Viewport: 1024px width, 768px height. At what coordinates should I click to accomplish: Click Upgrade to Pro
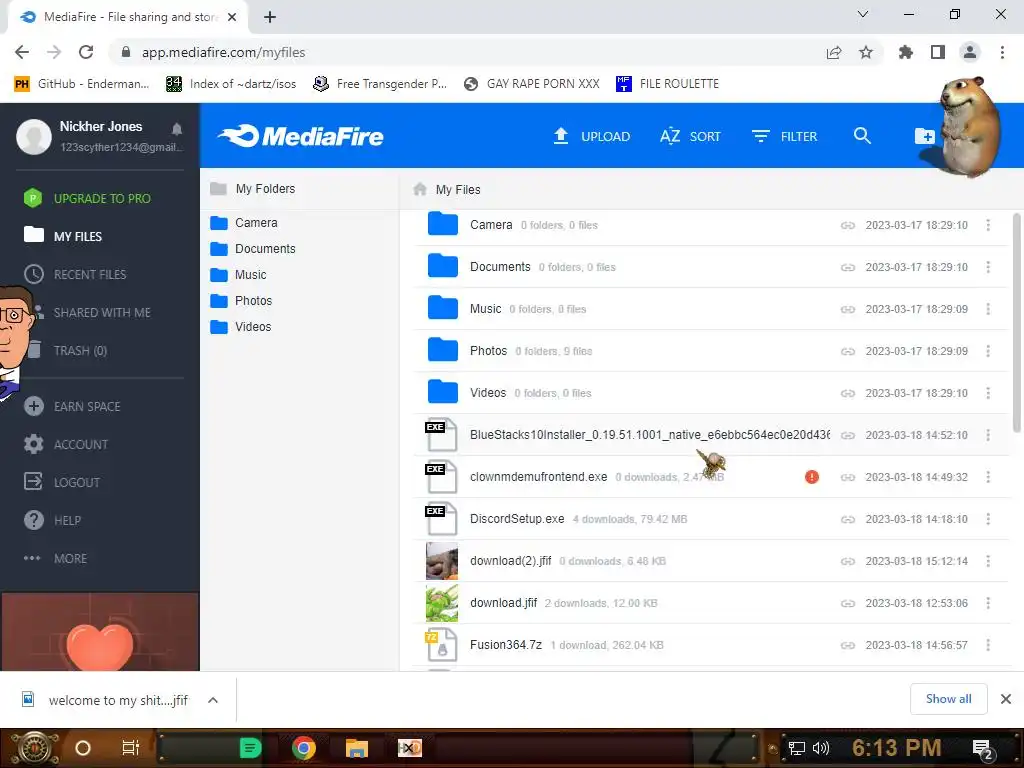click(x=87, y=198)
